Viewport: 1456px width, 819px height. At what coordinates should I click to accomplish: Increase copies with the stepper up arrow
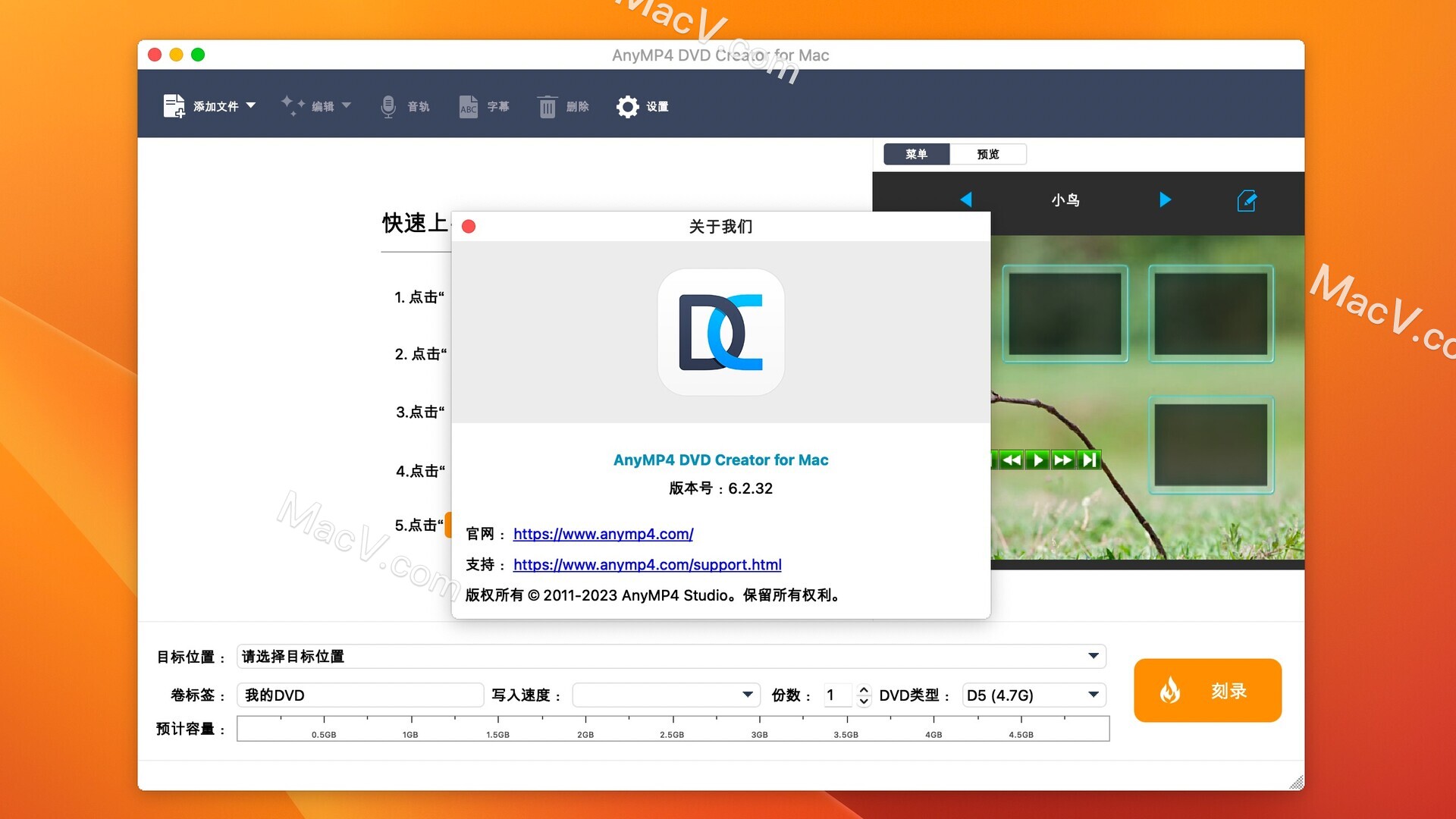pos(864,689)
